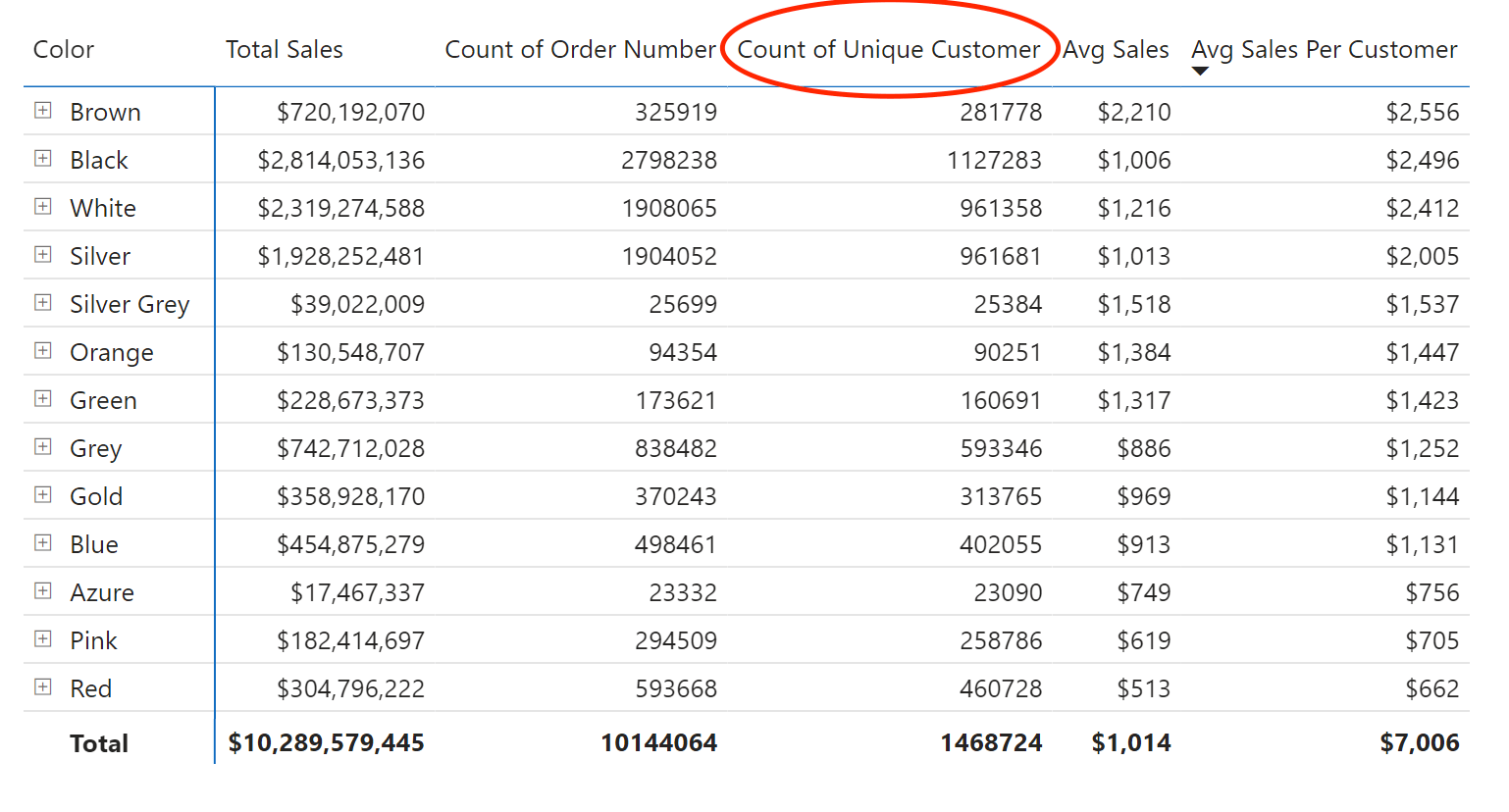The image size is (1509, 812).
Task: Expand the Brown row using its plus icon
Action: [x=42, y=111]
